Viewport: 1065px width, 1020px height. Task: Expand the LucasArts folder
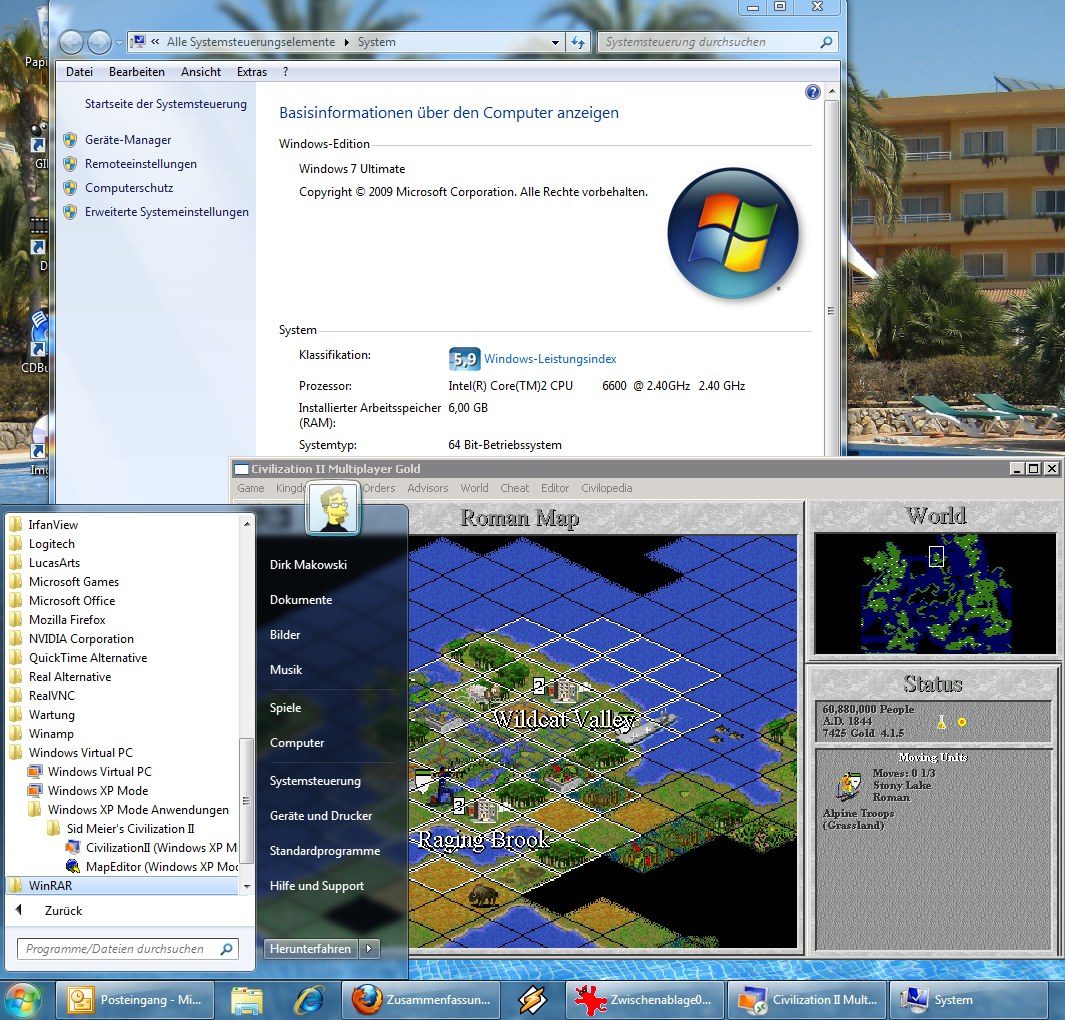point(46,562)
